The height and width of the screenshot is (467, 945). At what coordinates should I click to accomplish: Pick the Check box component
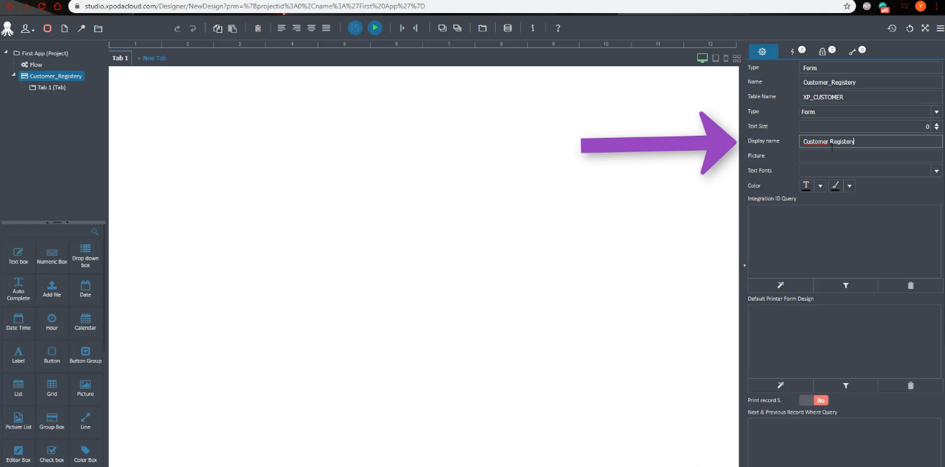pyautogui.click(x=52, y=454)
